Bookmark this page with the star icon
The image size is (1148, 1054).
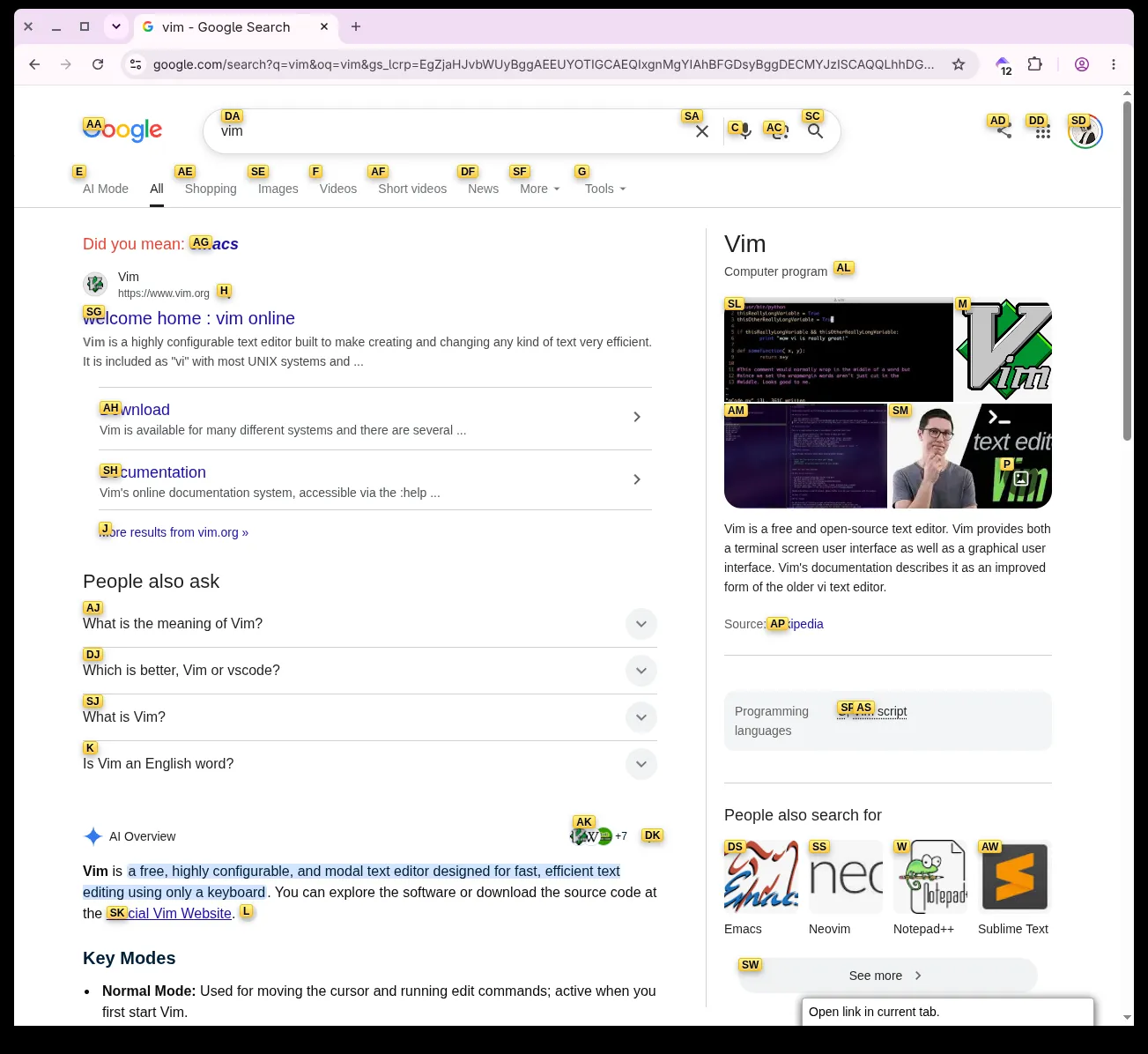pos(959,64)
